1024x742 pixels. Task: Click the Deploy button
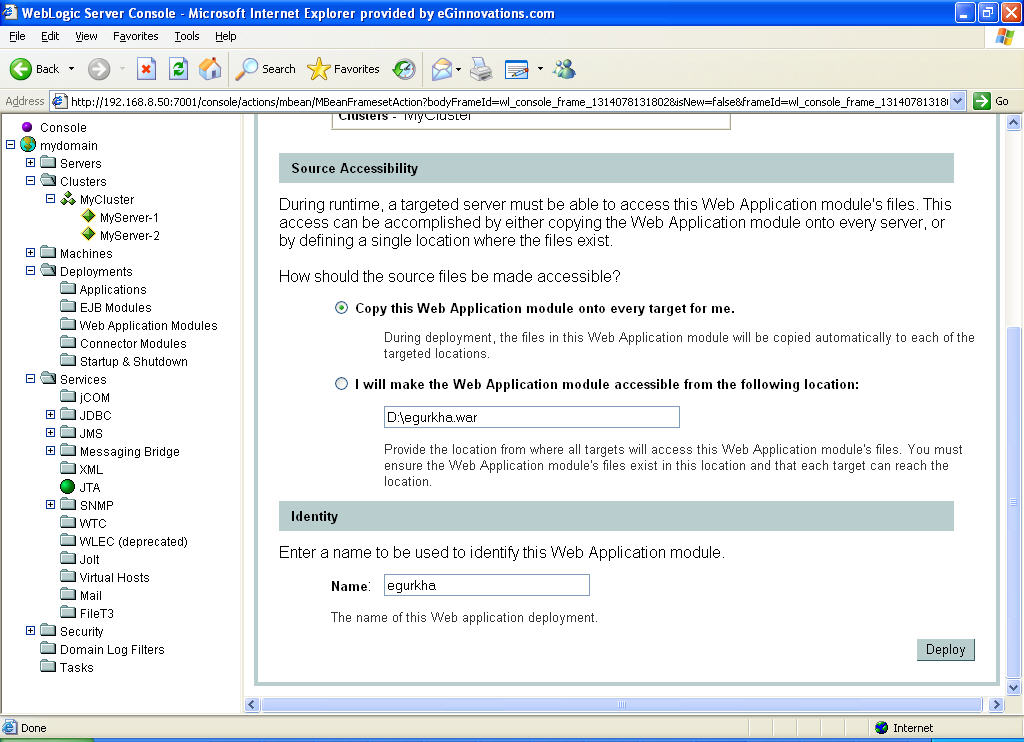945,649
